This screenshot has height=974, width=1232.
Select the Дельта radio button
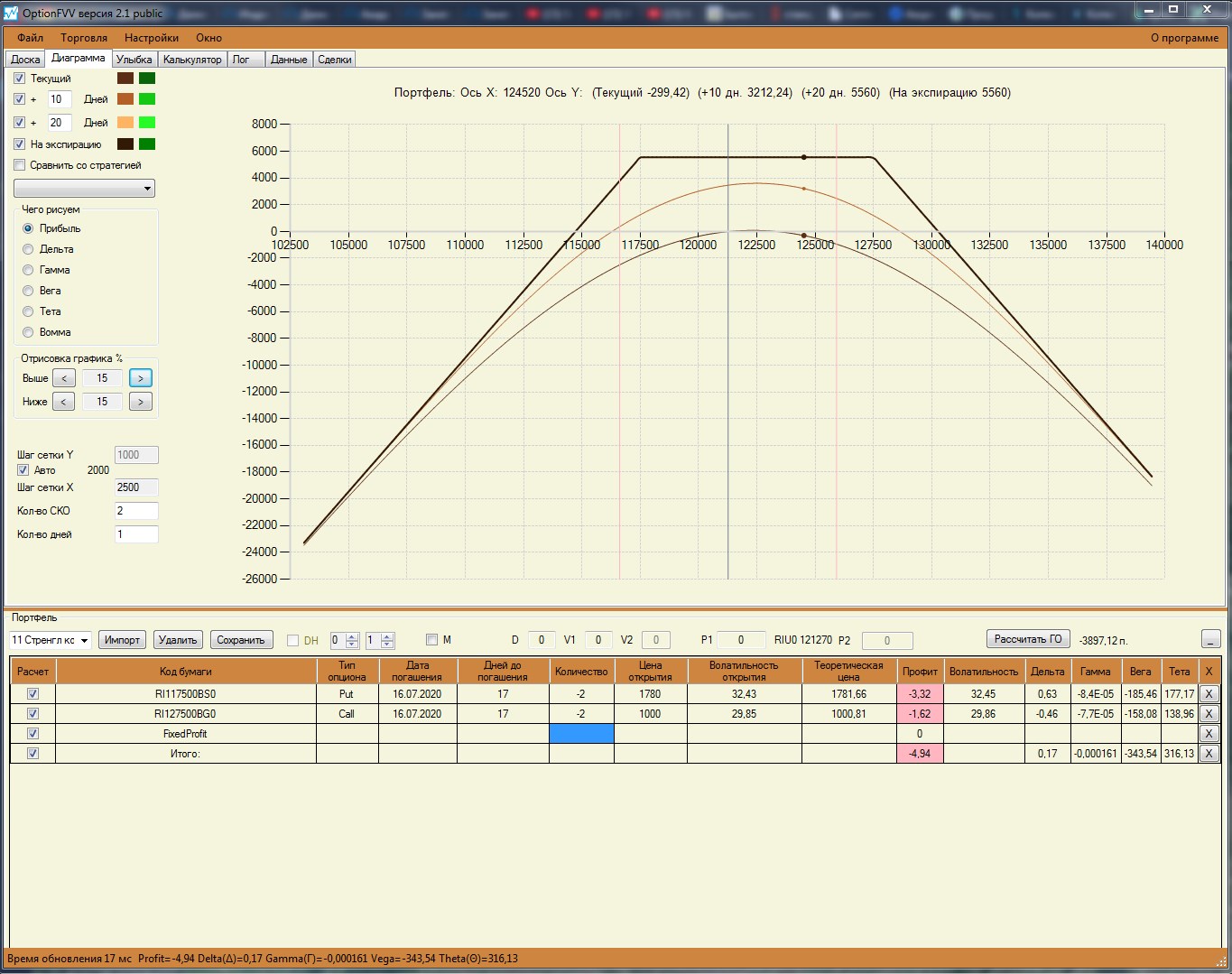(x=28, y=249)
